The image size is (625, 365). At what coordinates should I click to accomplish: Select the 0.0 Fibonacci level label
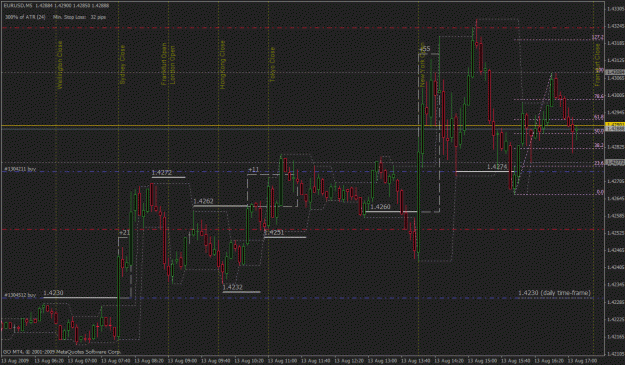coord(600,192)
